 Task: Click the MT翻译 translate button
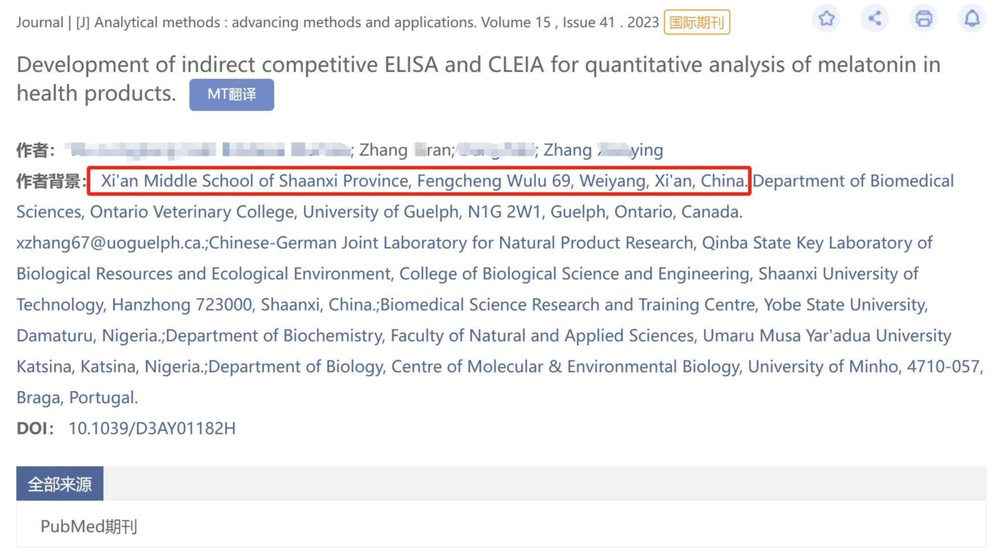click(x=232, y=94)
